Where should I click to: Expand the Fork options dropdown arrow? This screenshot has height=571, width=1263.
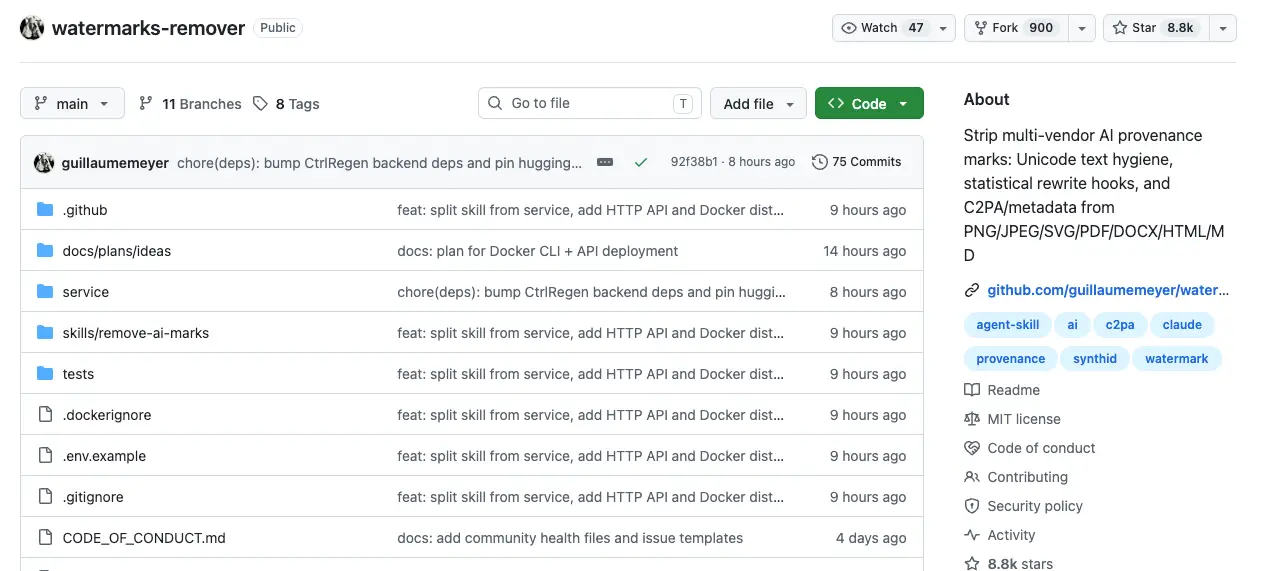[x=1082, y=28]
